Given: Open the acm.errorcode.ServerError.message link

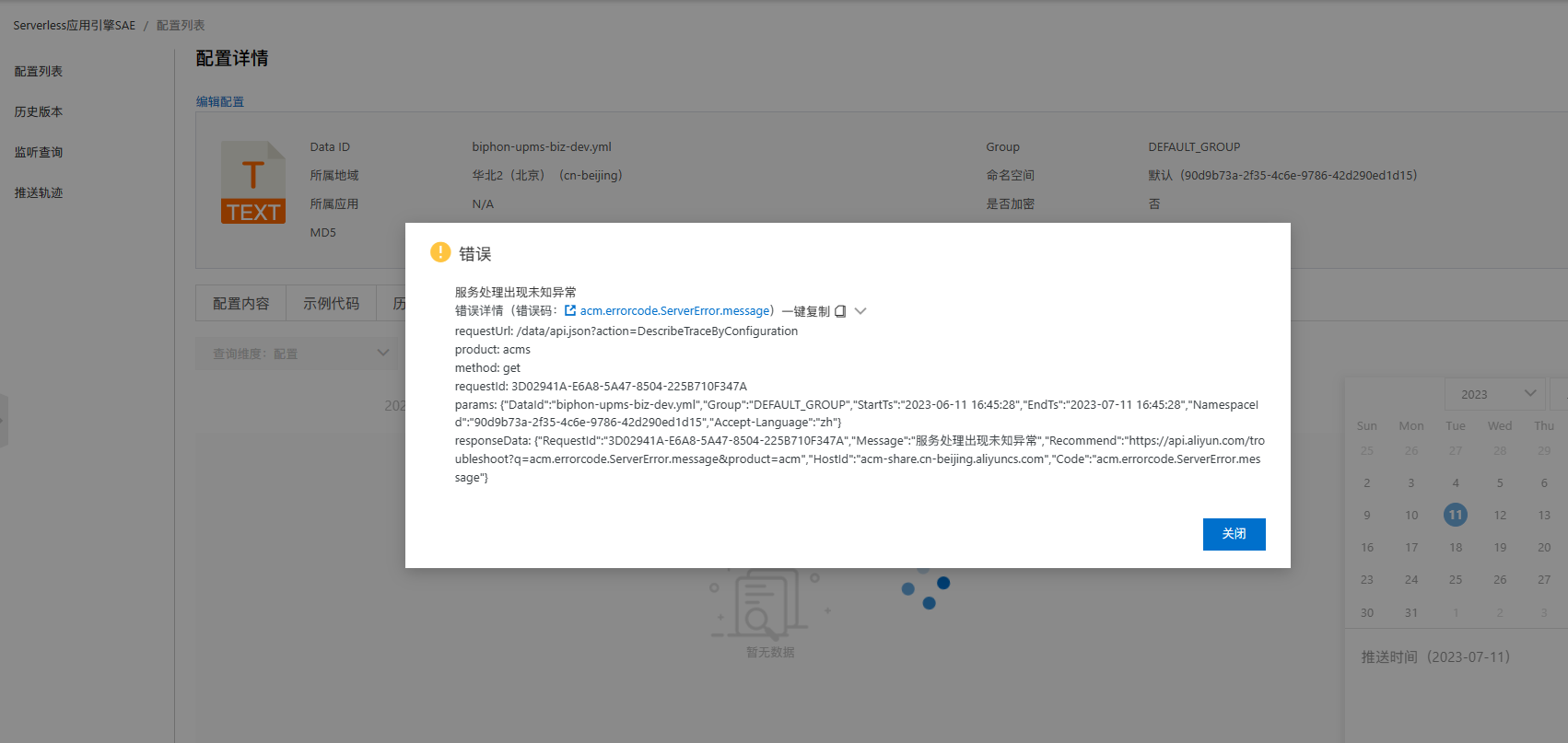Looking at the screenshot, I should [x=674, y=311].
